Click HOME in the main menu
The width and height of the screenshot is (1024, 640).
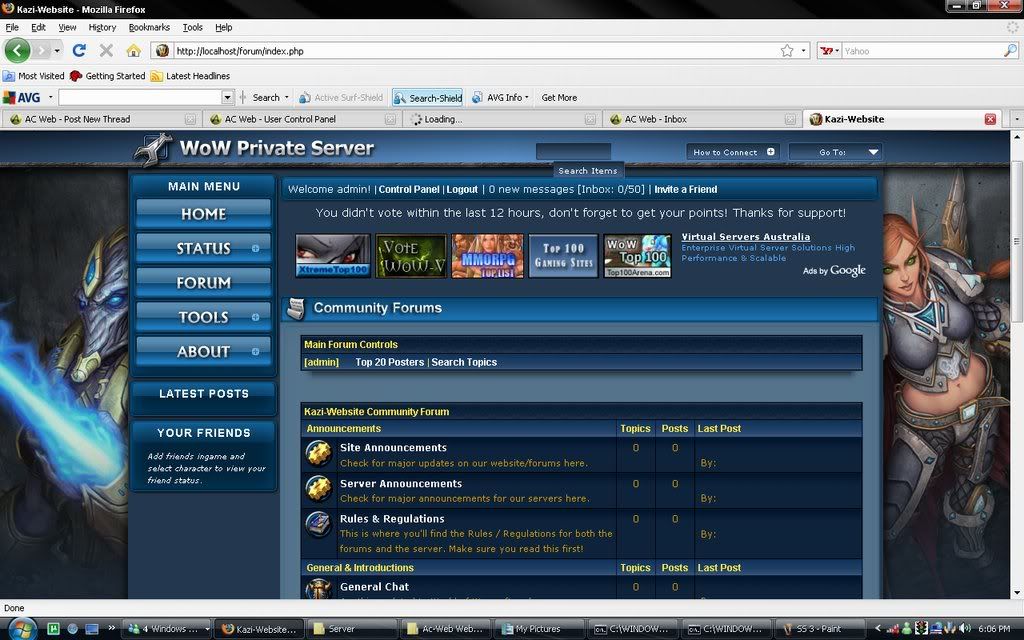(203, 214)
